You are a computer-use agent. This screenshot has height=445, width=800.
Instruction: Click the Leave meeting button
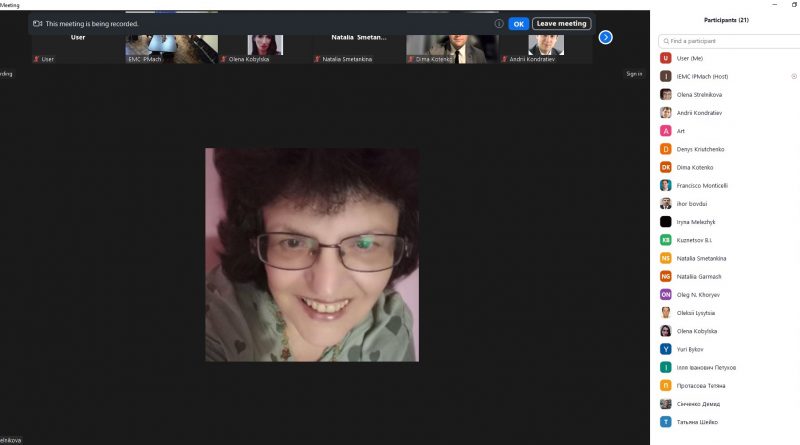pyautogui.click(x=561, y=23)
